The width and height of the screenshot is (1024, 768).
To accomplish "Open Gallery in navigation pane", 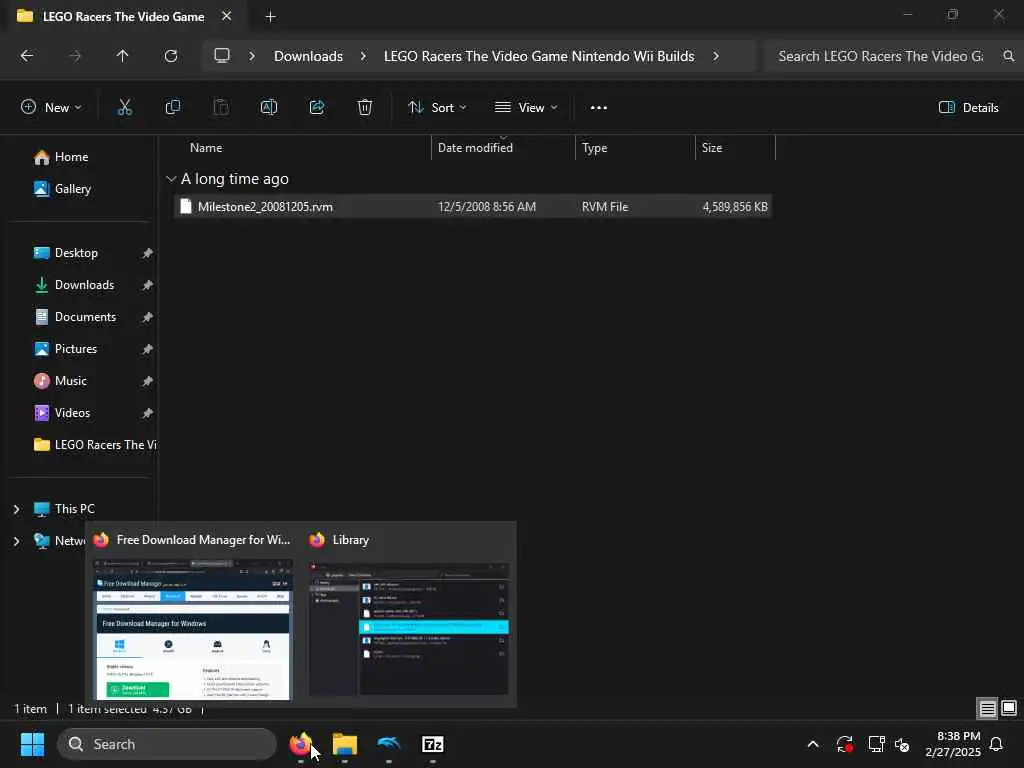I will 72,189.
